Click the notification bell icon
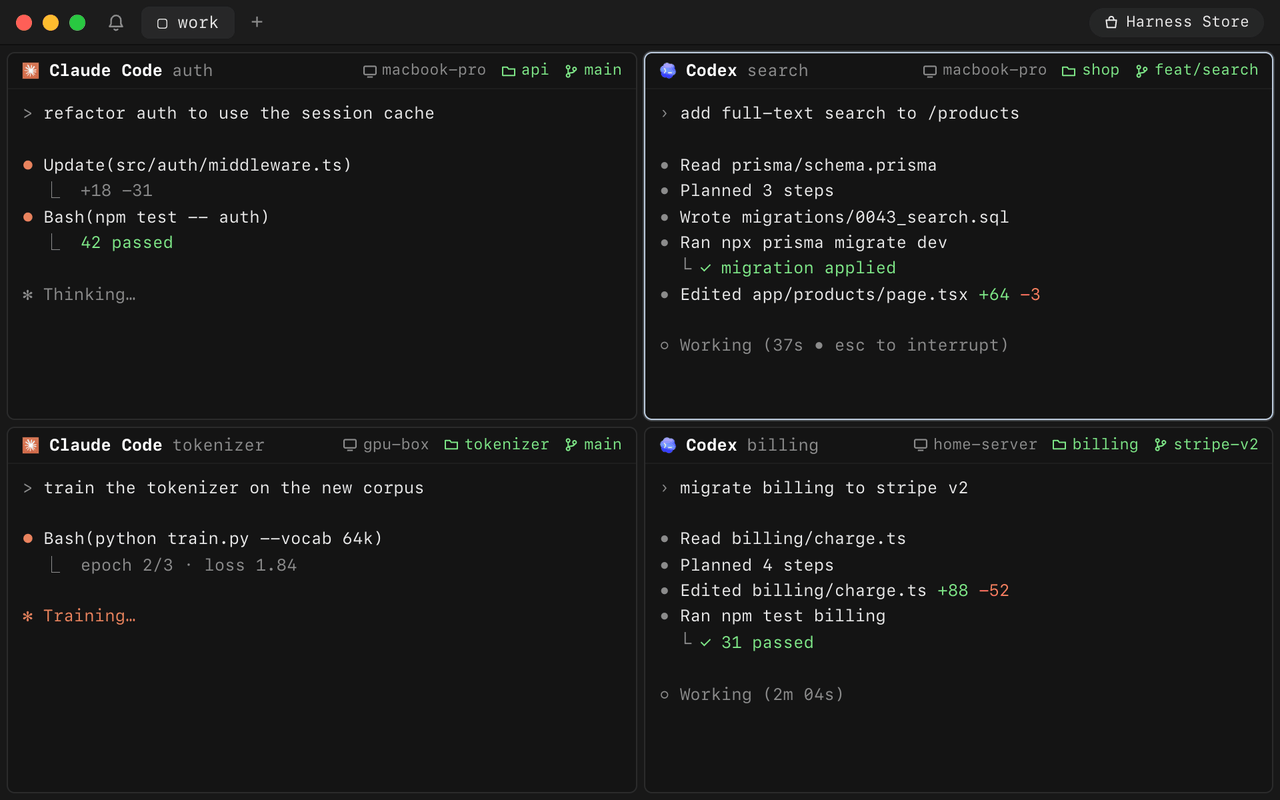 (116, 22)
